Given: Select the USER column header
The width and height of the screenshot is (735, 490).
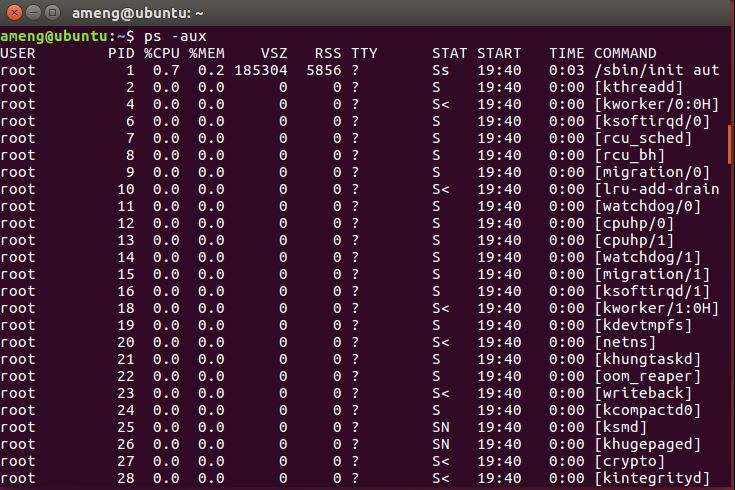Looking at the screenshot, I should pos(18,53).
